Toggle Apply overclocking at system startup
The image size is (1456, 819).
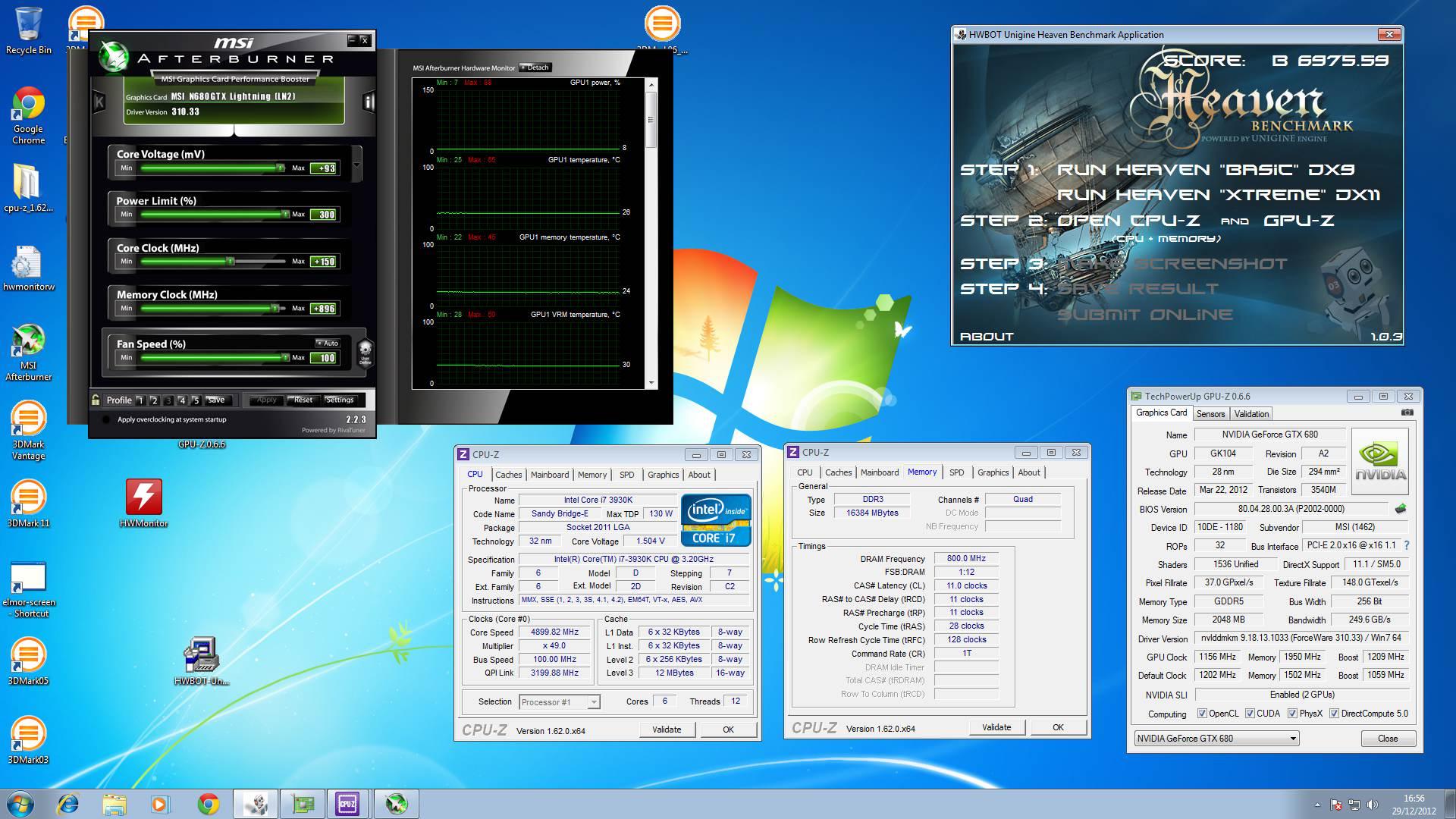105,419
